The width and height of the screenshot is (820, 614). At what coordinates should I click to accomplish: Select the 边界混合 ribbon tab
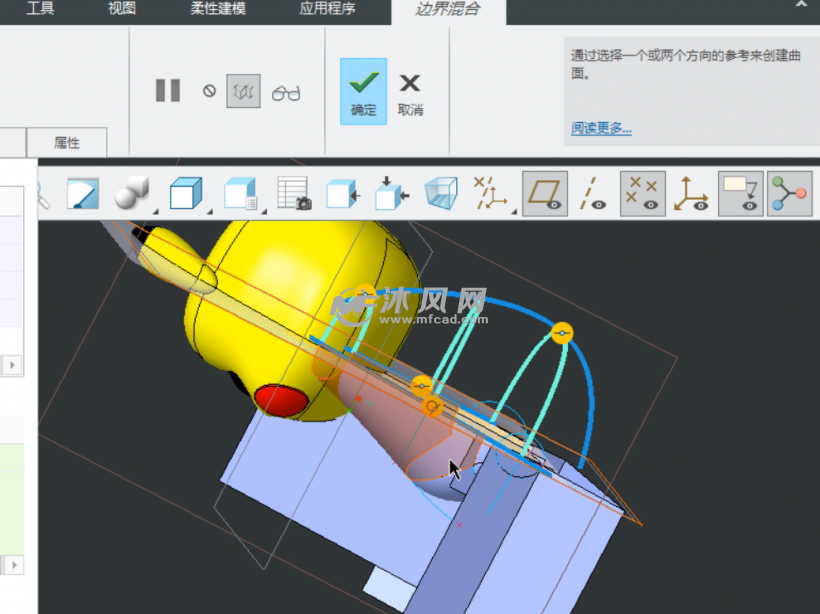coord(448,10)
